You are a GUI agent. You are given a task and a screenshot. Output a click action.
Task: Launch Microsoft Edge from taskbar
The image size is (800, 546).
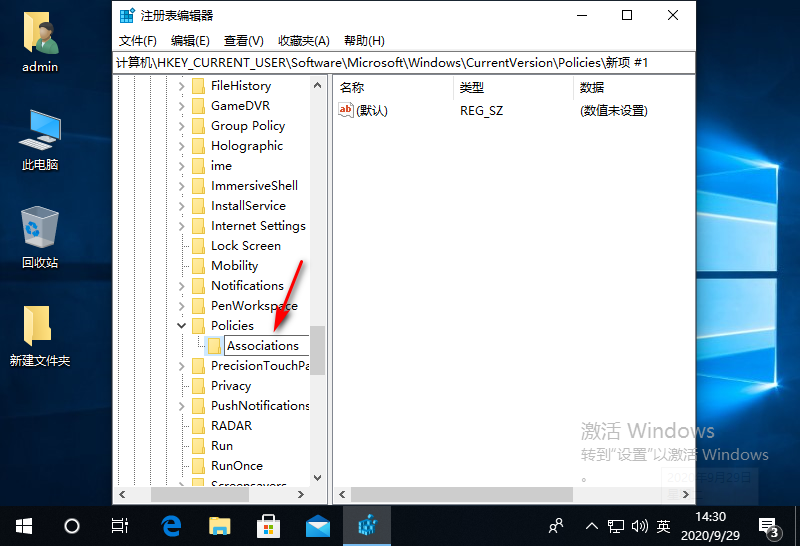click(171, 526)
